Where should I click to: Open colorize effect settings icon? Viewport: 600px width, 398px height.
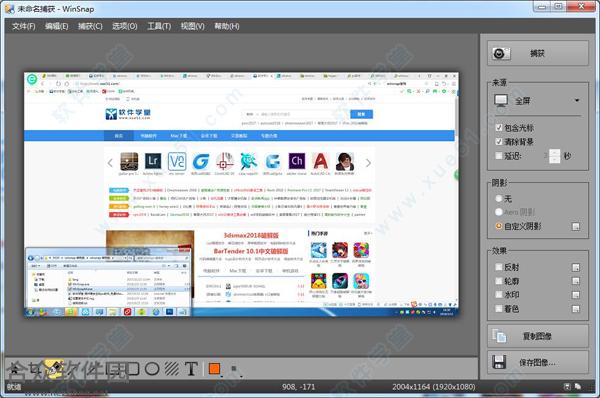[x=576, y=309]
